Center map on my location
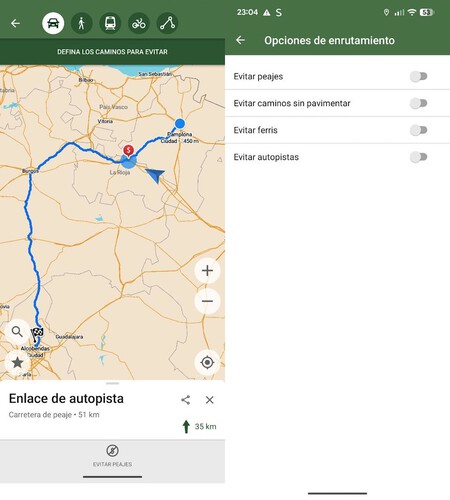450x500 pixels. [207, 362]
